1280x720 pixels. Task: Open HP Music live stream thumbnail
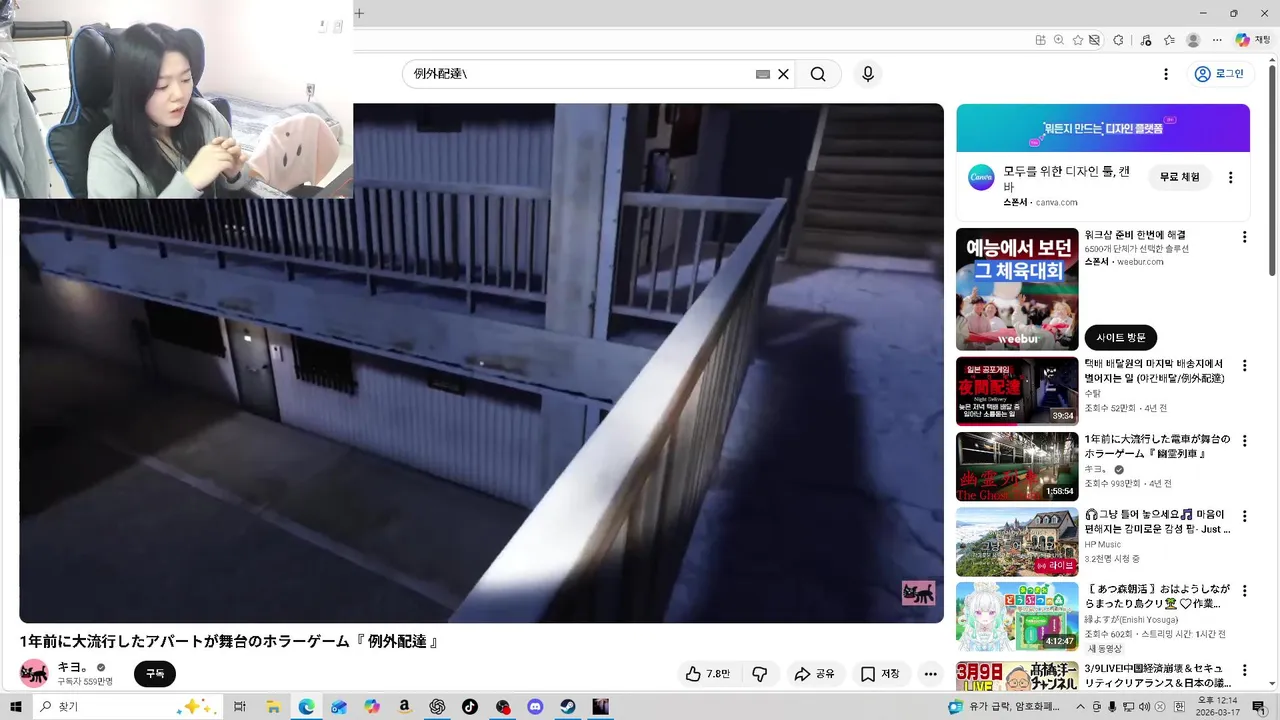(1017, 542)
